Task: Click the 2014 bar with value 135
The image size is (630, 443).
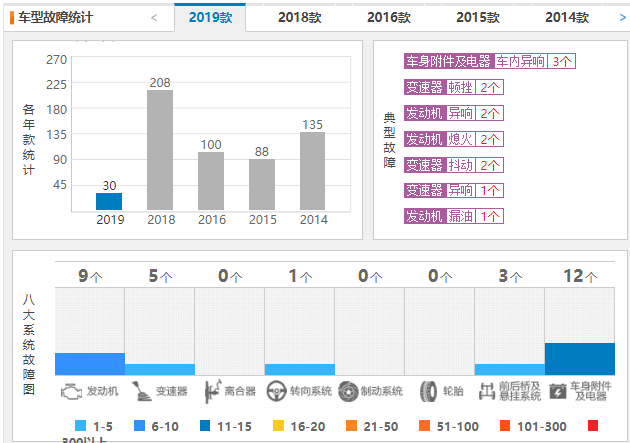Action: (313, 171)
